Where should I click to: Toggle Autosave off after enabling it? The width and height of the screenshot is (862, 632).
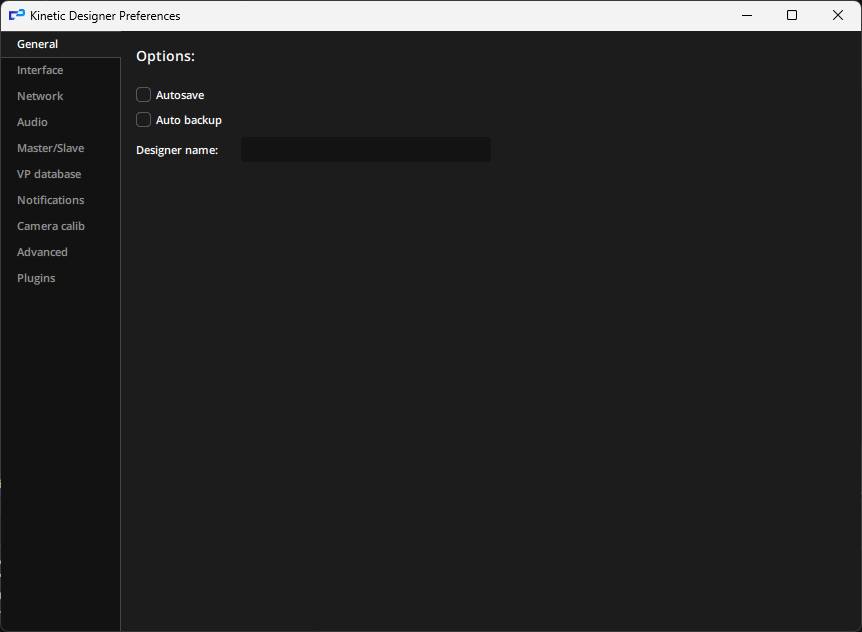point(143,94)
